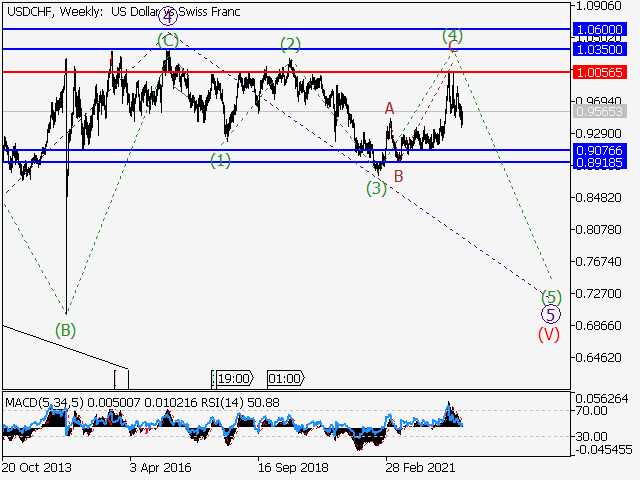Image resolution: width=640 pixels, height=480 pixels.
Task: Click the 0.76740 price axis value
Action: point(598,262)
